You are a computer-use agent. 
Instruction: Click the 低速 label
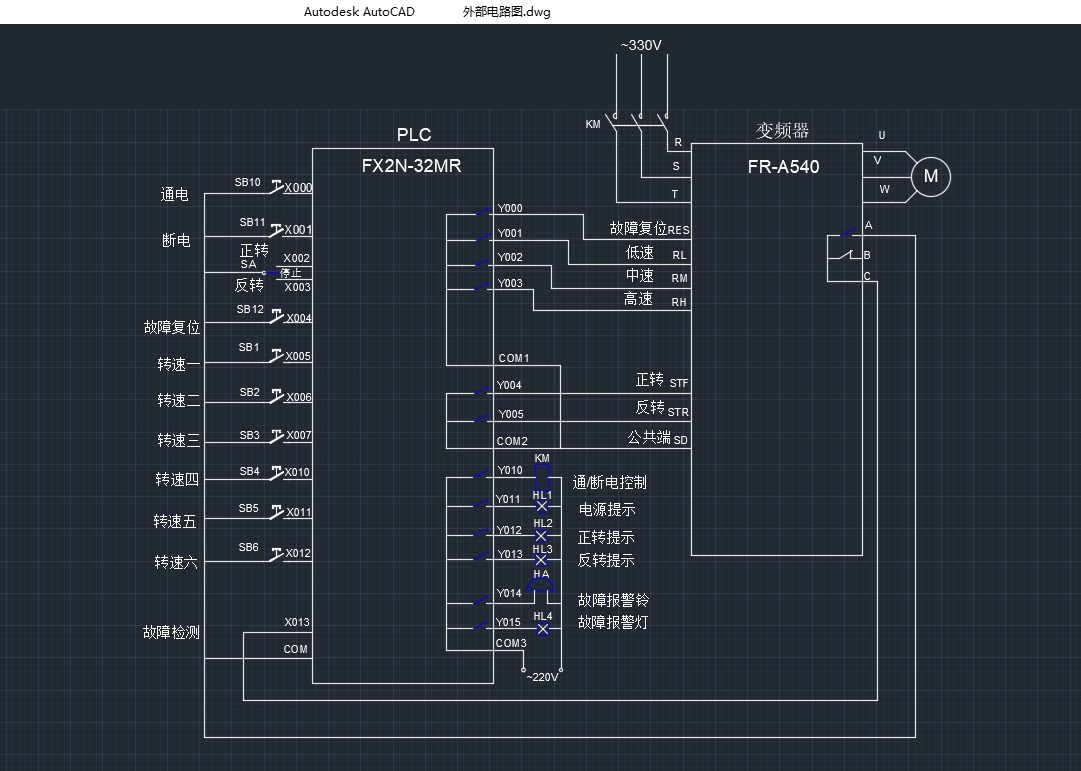pos(639,252)
